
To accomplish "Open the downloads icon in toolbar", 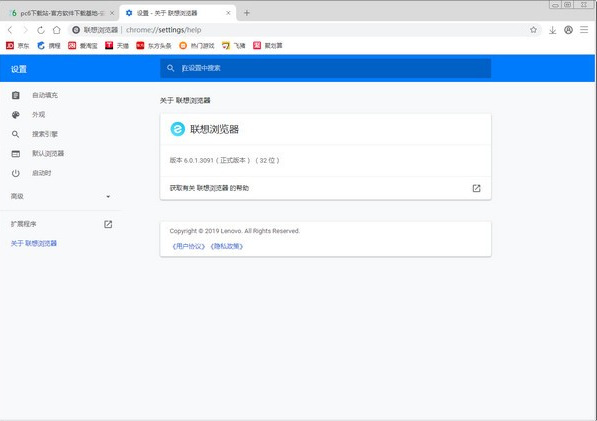I will (552, 30).
